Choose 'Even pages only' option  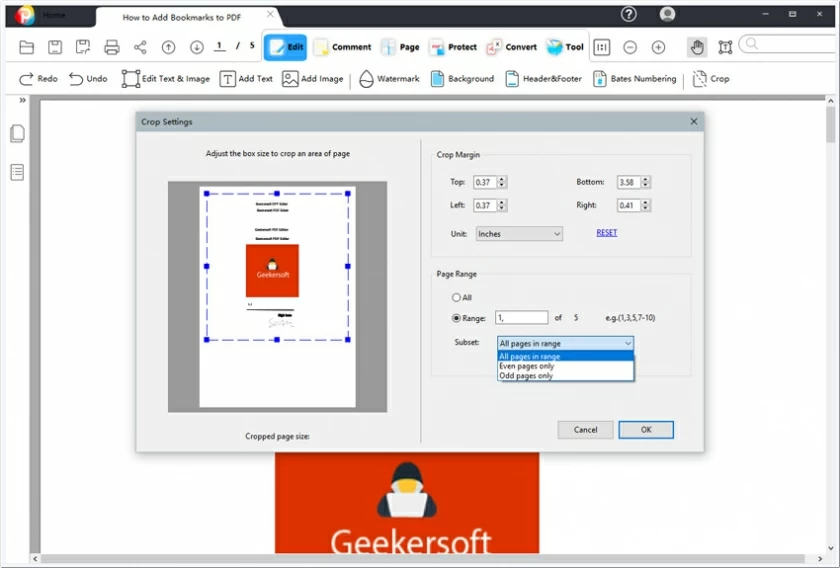point(566,366)
